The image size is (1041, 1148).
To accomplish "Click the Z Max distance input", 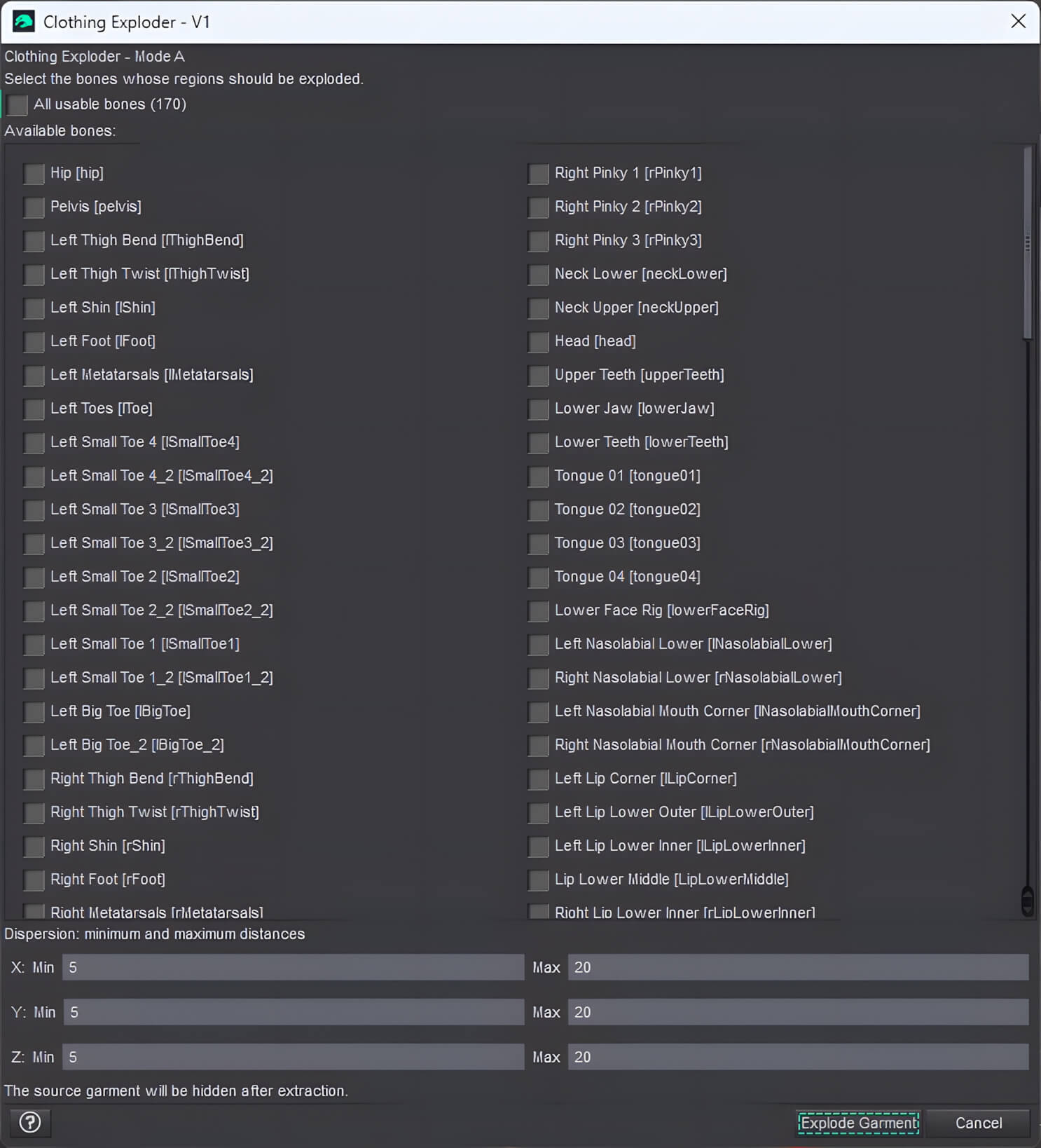I will tap(798, 1057).
